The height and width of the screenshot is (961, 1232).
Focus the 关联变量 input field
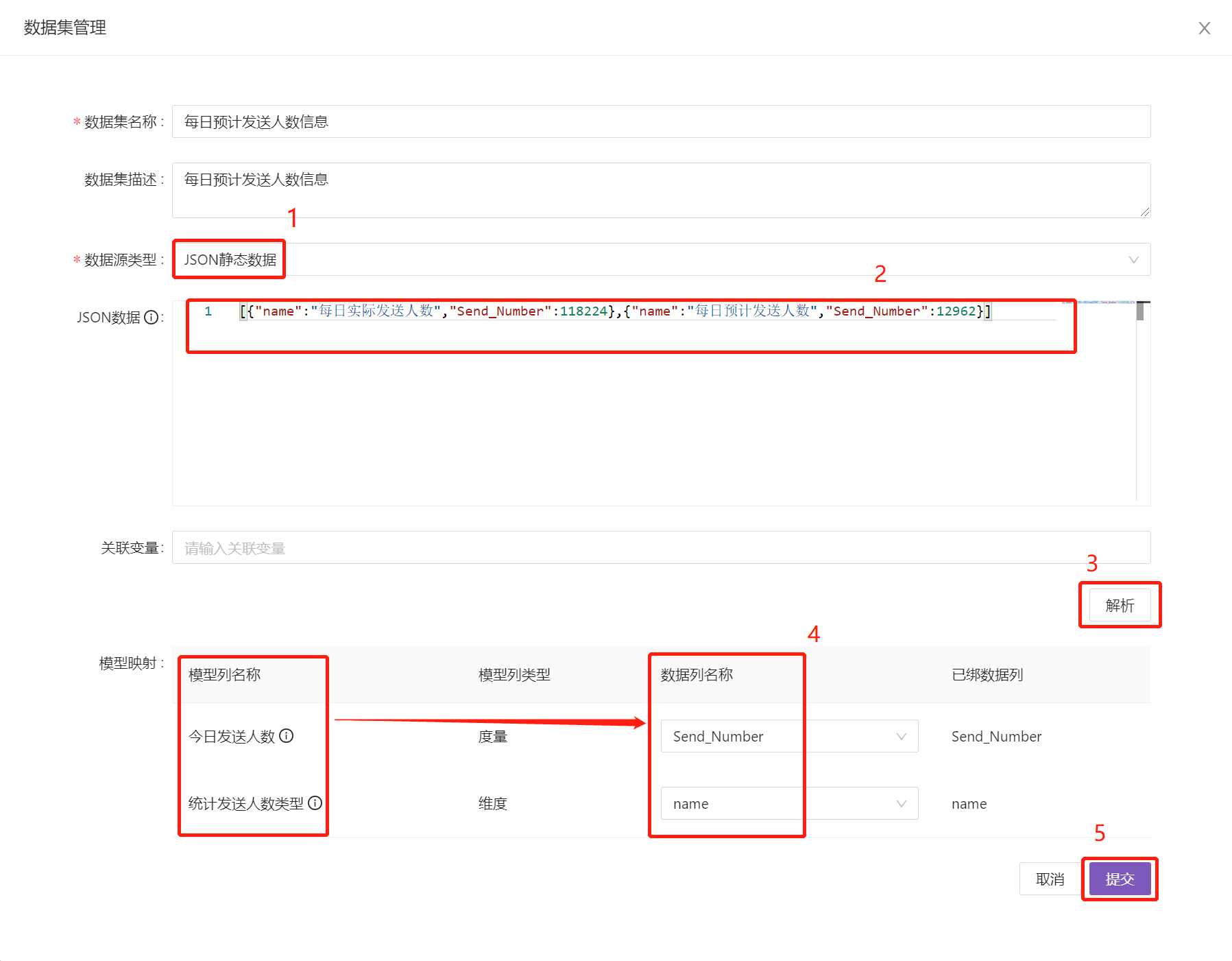coord(661,547)
